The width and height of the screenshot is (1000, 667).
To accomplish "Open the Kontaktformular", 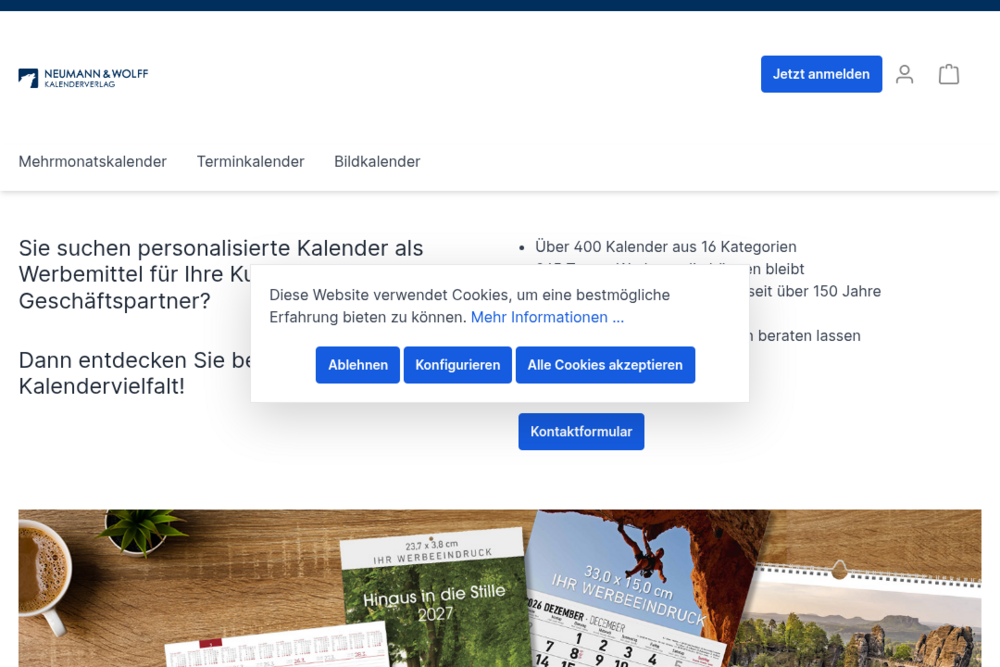I will 581,431.
